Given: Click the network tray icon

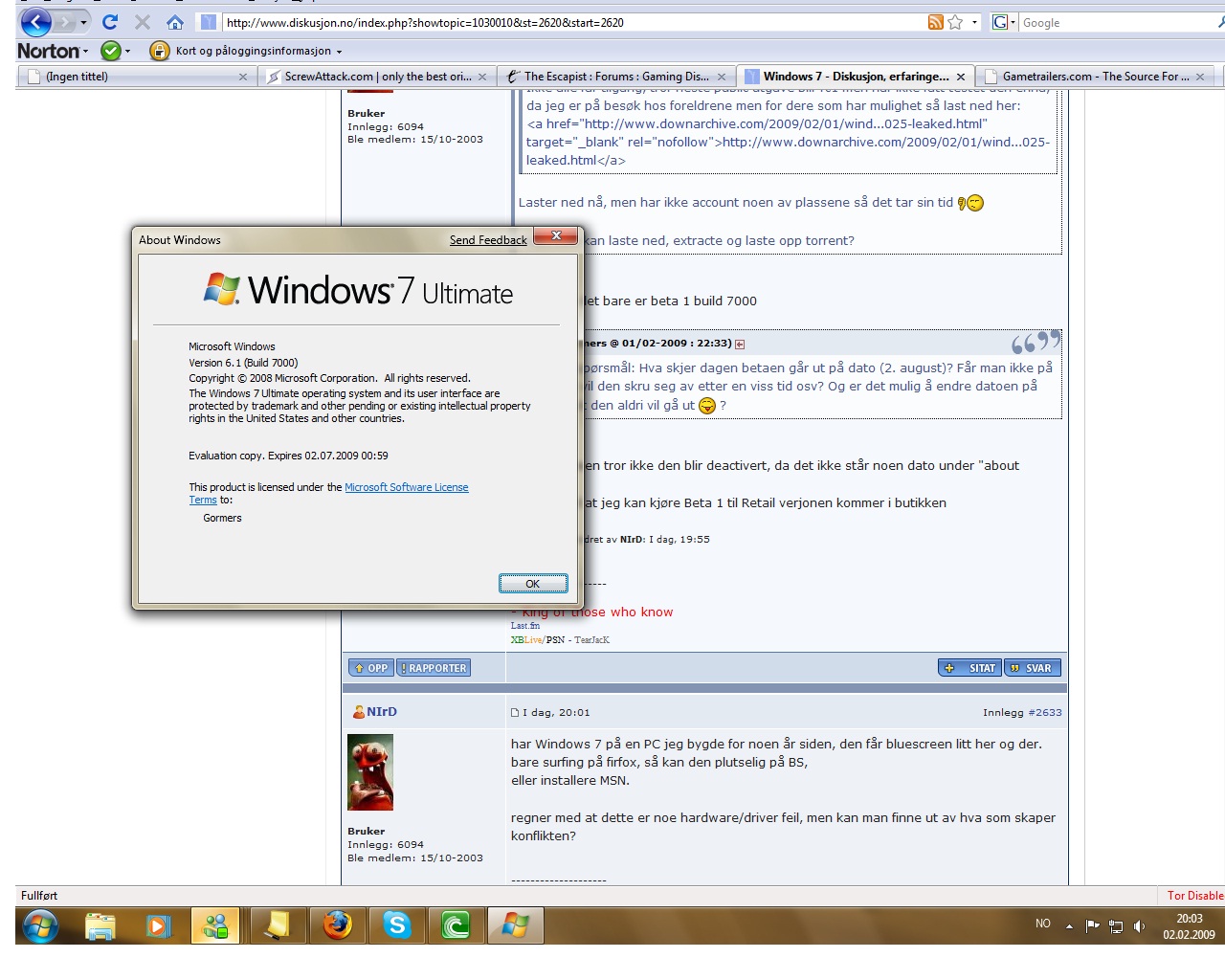Looking at the screenshot, I should pyautogui.click(x=1116, y=925).
